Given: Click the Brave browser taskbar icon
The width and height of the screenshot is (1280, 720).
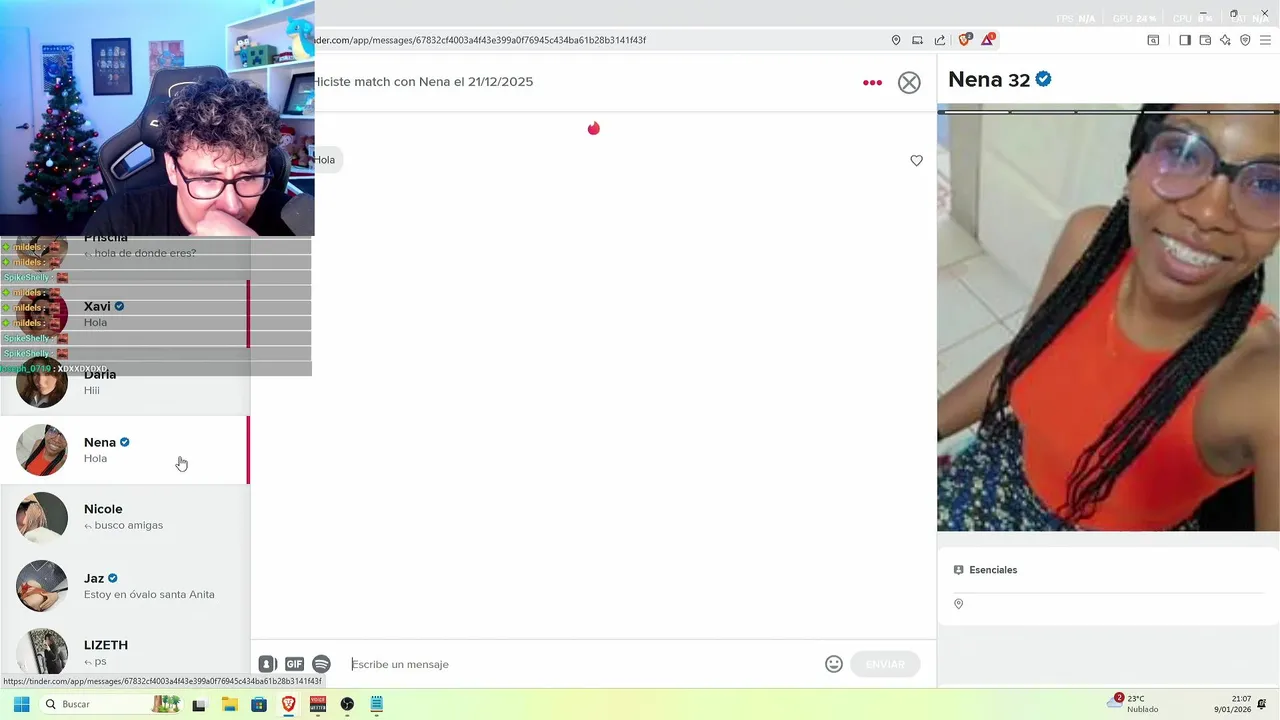Looking at the screenshot, I should [288, 704].
